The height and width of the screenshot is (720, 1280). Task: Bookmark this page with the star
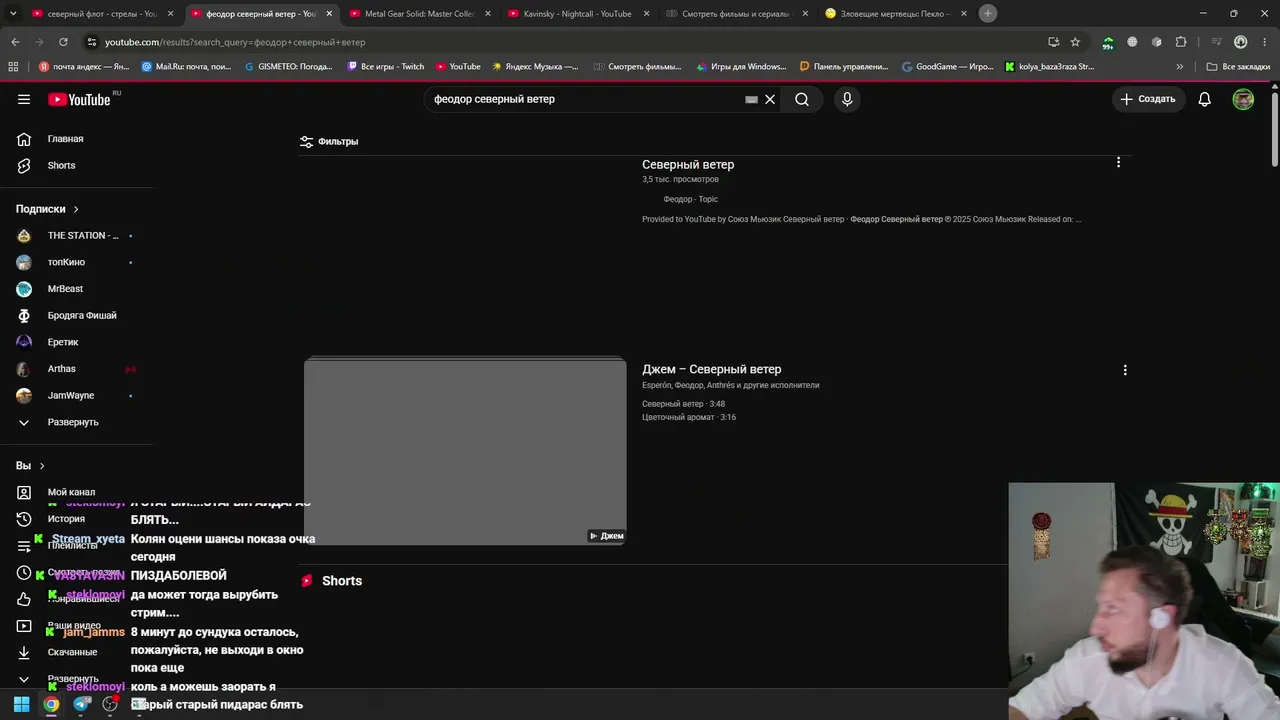tap(1075, 42)
